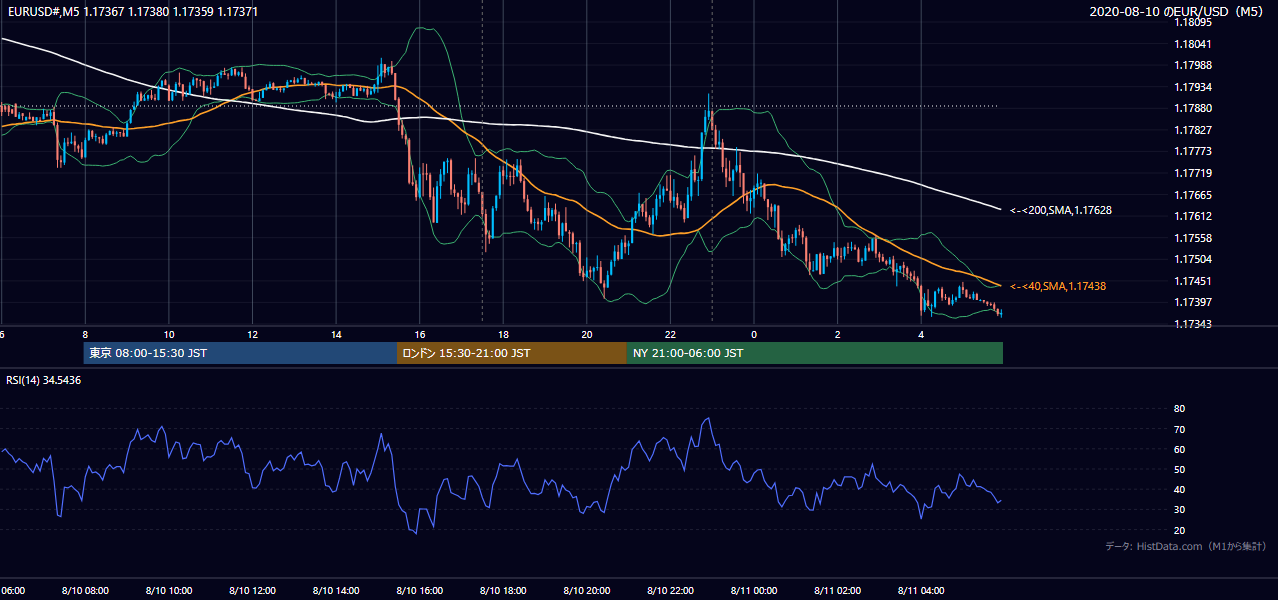Click RSI scale value 70
This screenshot has height=600, width=1278.
point(1179,429)
